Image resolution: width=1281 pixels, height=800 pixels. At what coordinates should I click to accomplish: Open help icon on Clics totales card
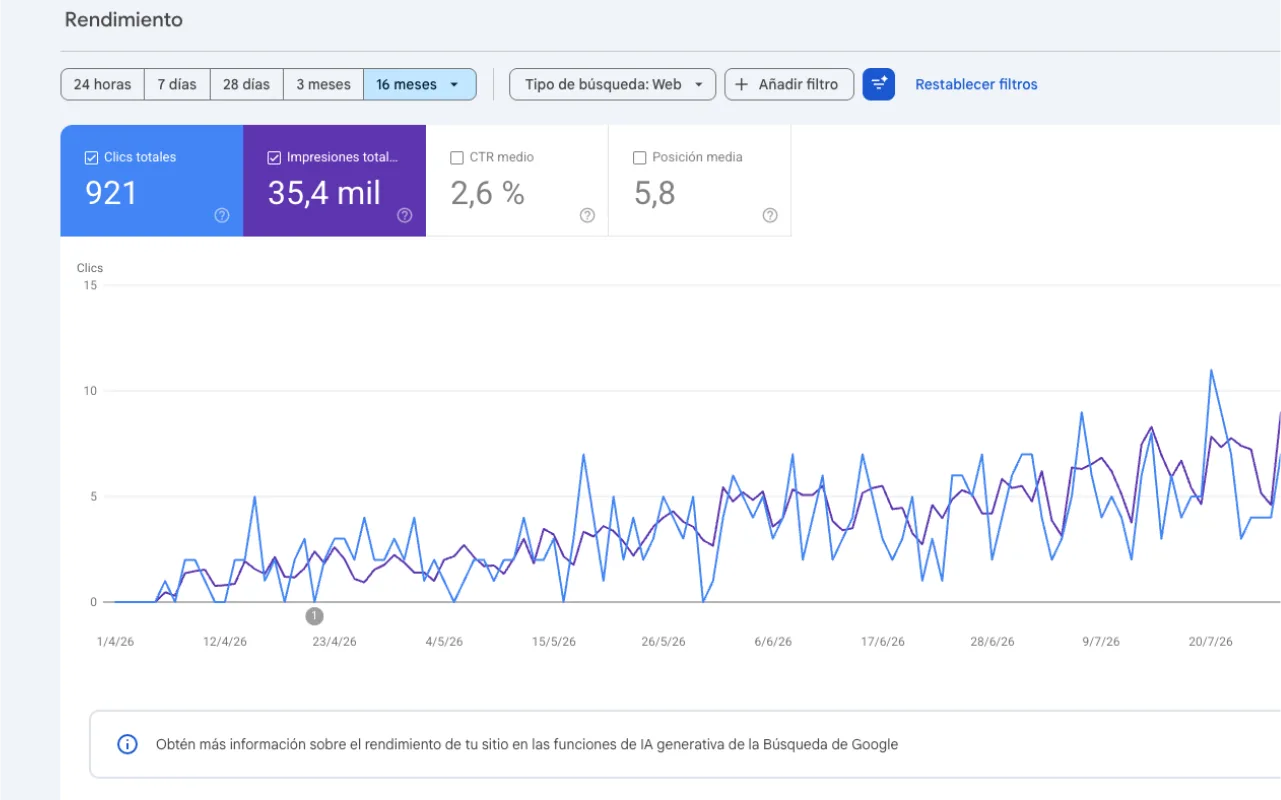pyautogui.click(x=222, y=215)
